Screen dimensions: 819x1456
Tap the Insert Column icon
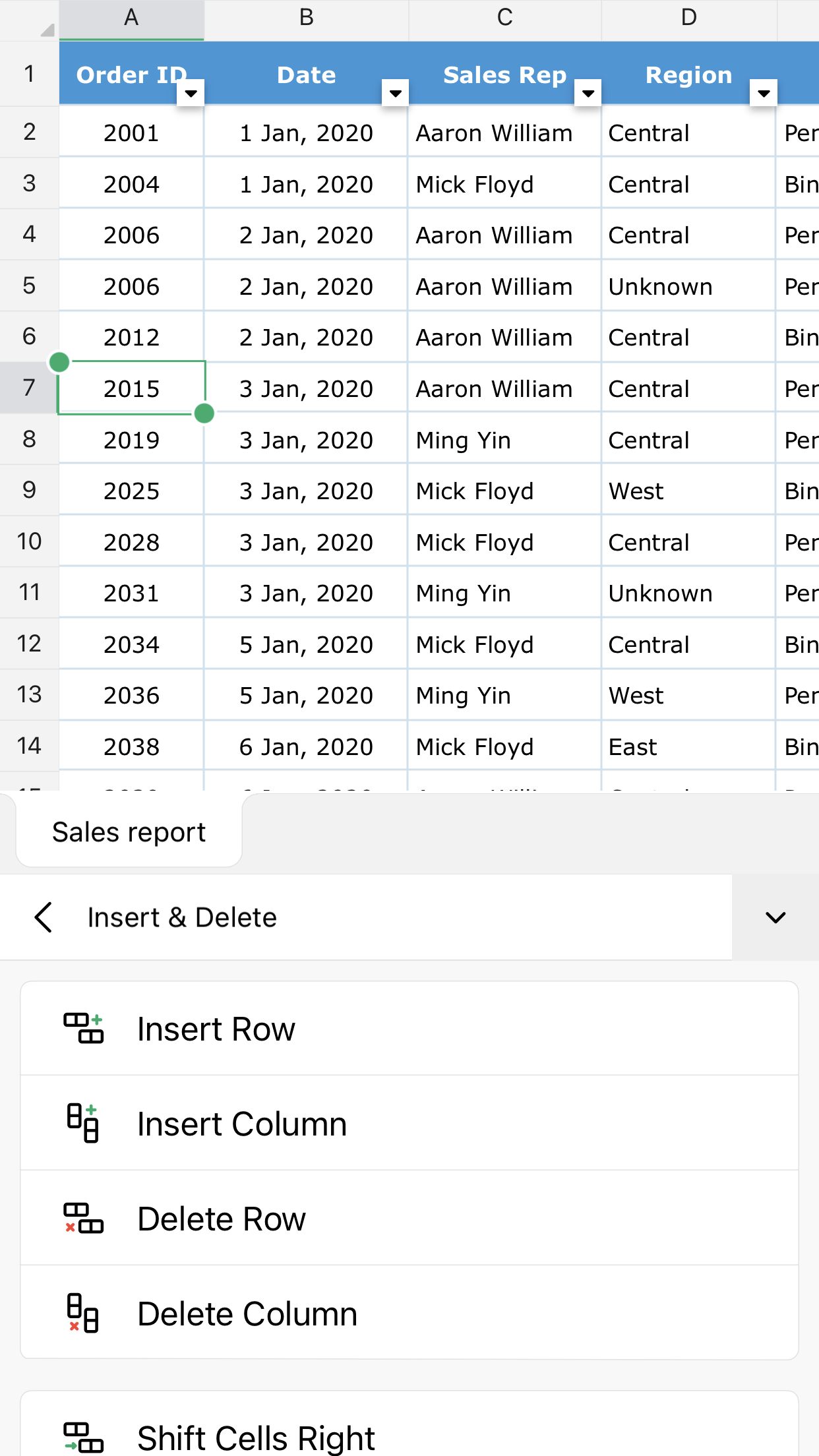pyautogui.click(x=83, y=1123)
